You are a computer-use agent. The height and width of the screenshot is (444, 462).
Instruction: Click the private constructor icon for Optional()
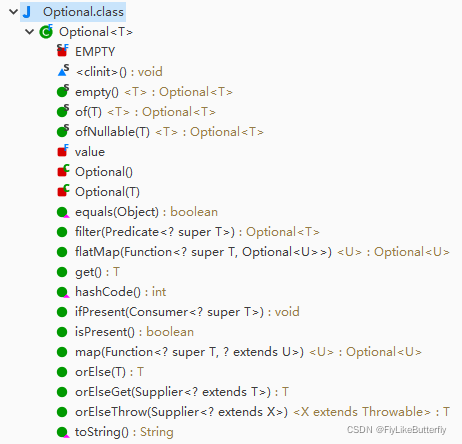point(63,171)
